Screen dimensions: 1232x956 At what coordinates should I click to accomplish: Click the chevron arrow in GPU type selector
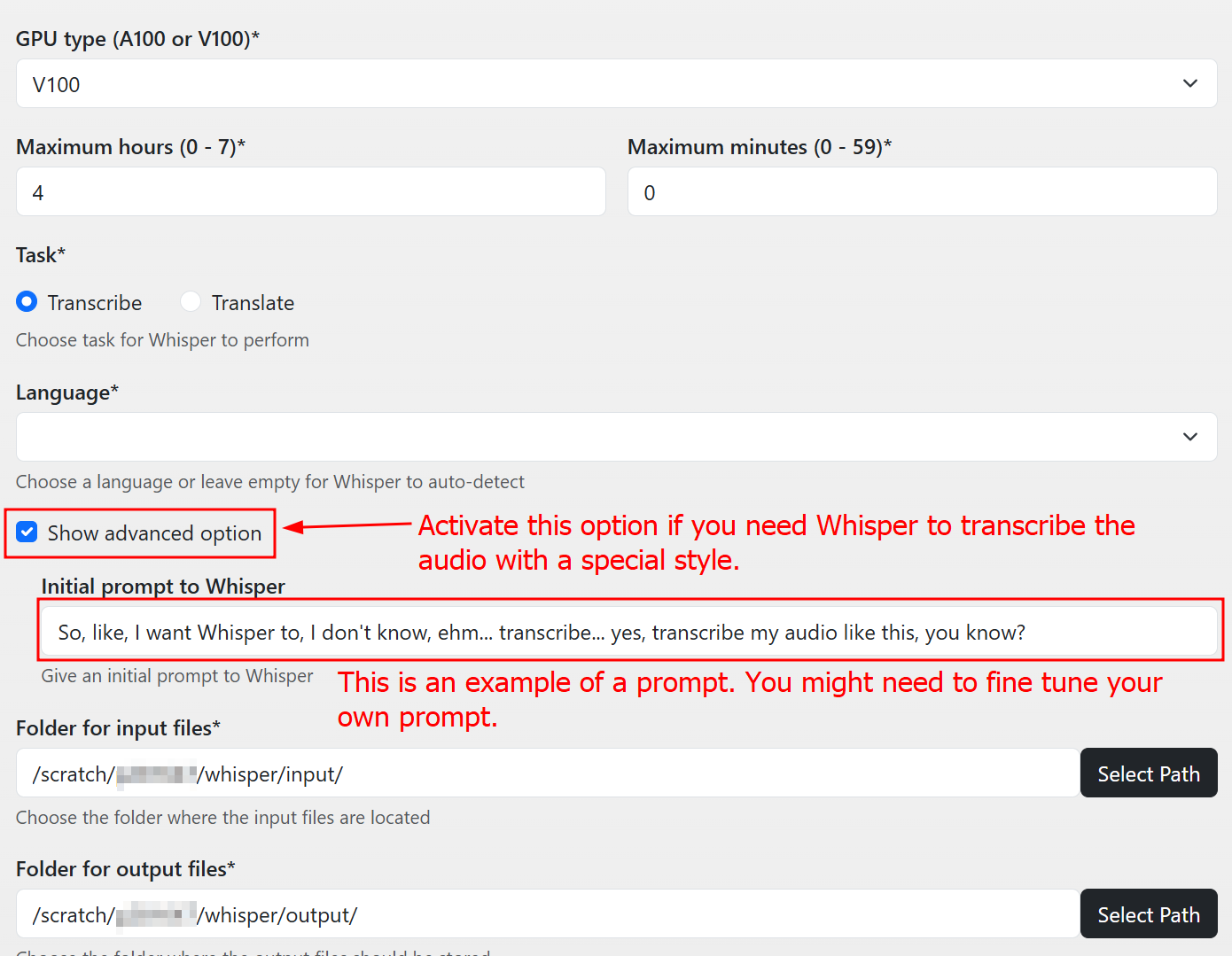pos(1189,84)
